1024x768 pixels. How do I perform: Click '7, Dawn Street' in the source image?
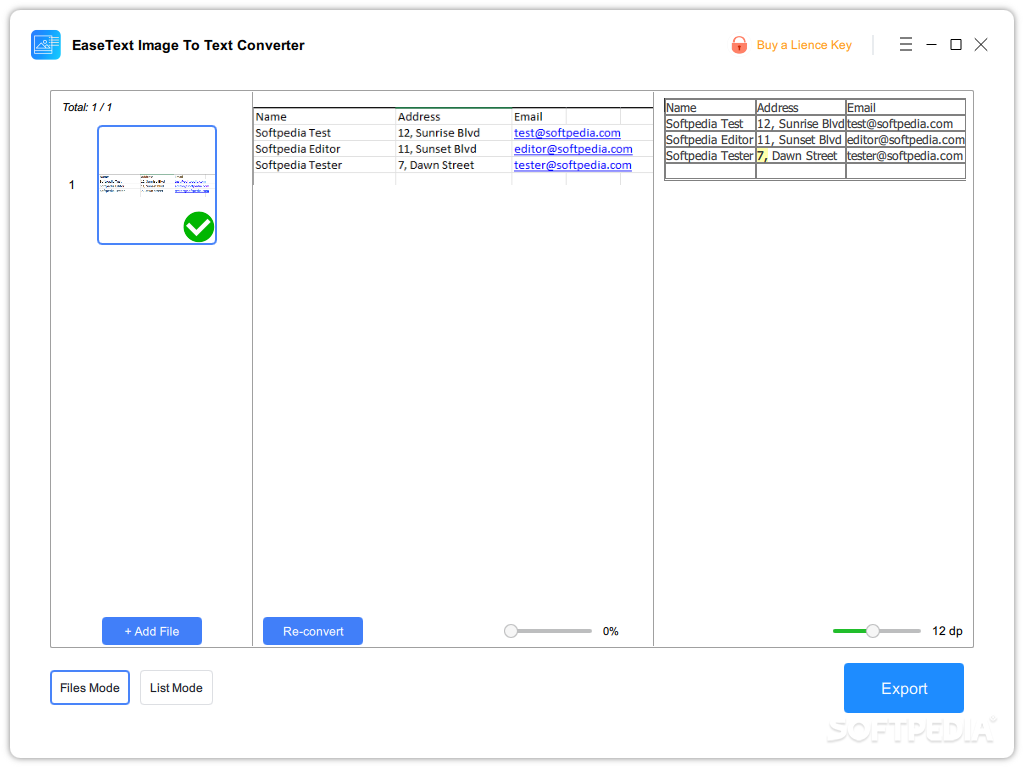[x=436, y=165]
